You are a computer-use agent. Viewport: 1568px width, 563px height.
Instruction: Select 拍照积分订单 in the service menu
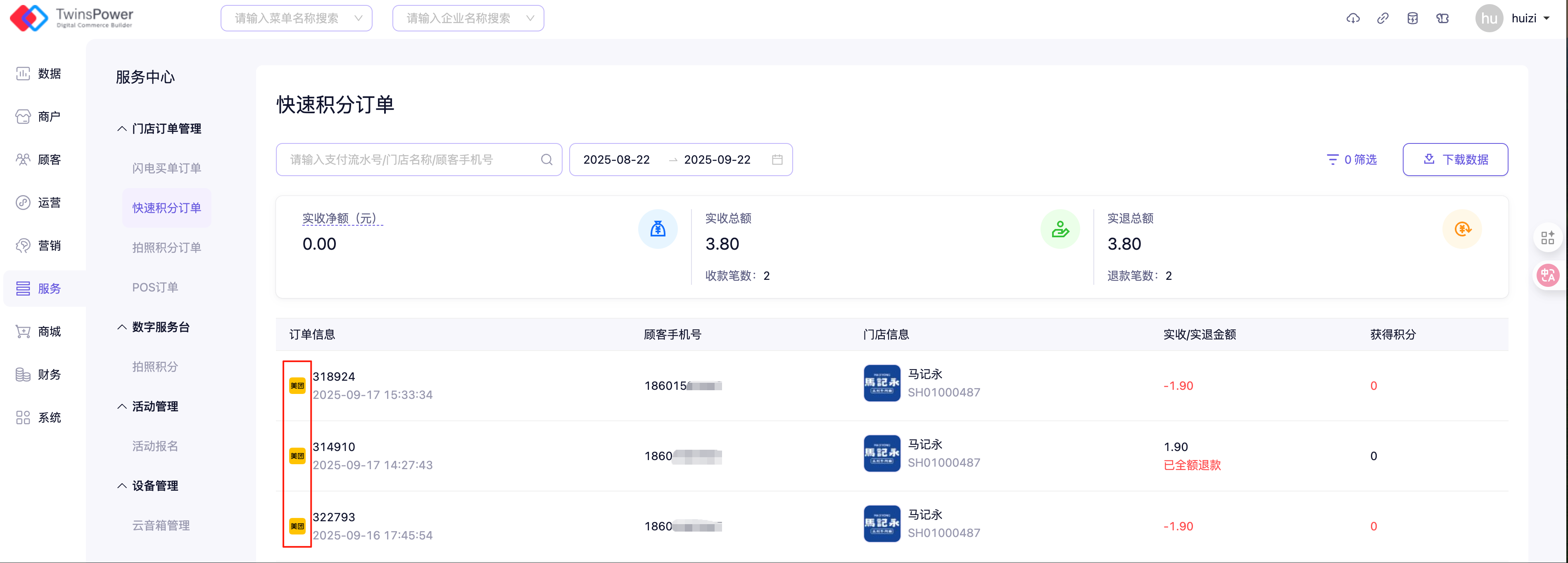(166, 247)
